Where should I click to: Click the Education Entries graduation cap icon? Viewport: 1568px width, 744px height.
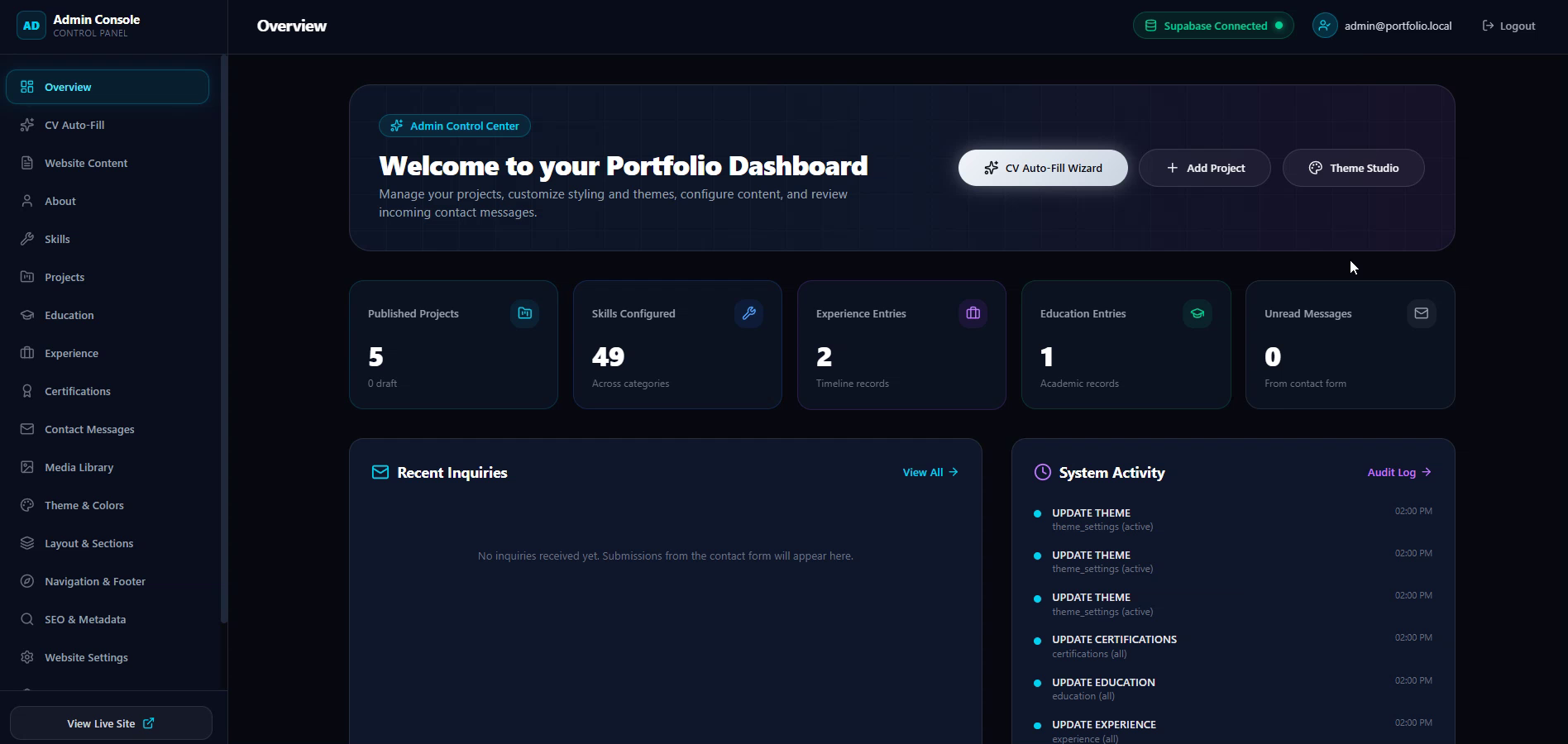(x=1197, y=313)
